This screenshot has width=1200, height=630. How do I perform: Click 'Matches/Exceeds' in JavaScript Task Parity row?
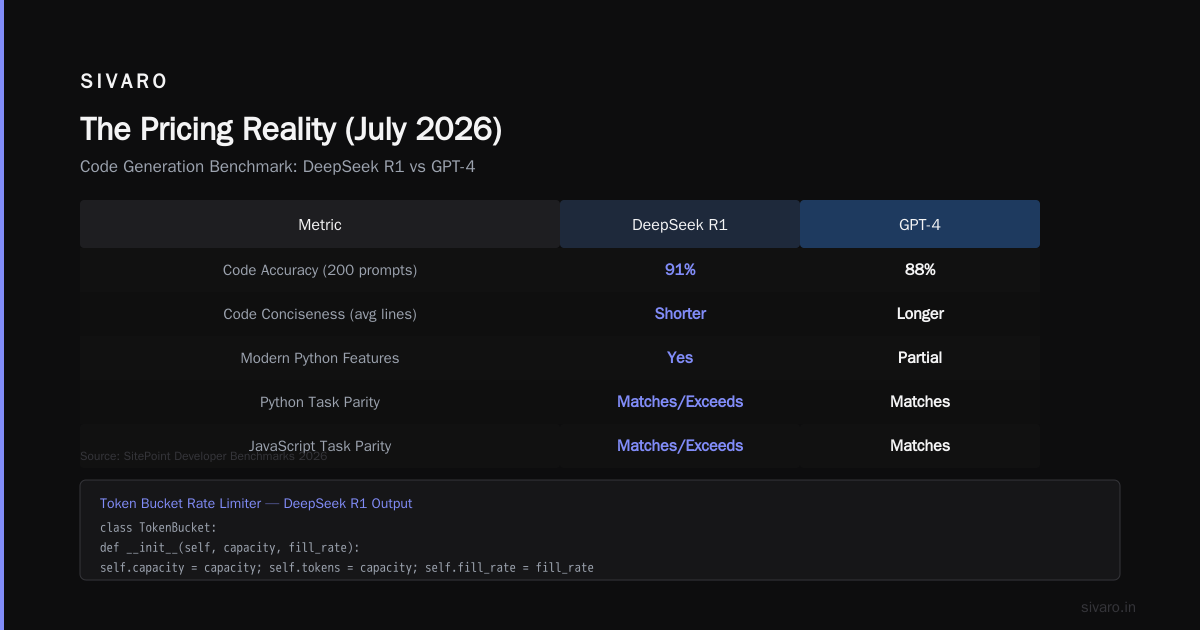pos(680,446)
